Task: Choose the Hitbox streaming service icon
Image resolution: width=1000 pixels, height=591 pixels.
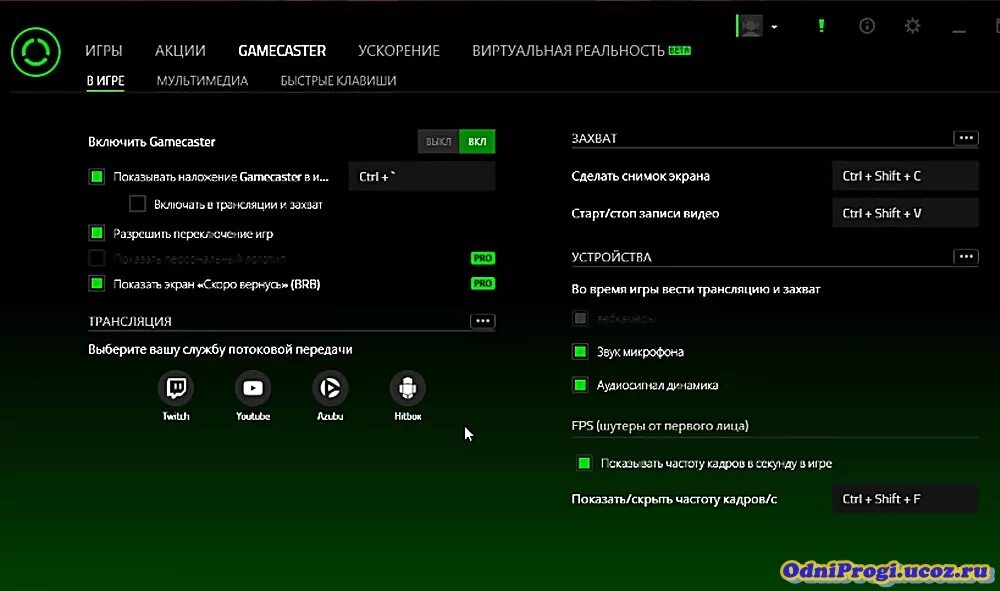Action: coord(408,388)
